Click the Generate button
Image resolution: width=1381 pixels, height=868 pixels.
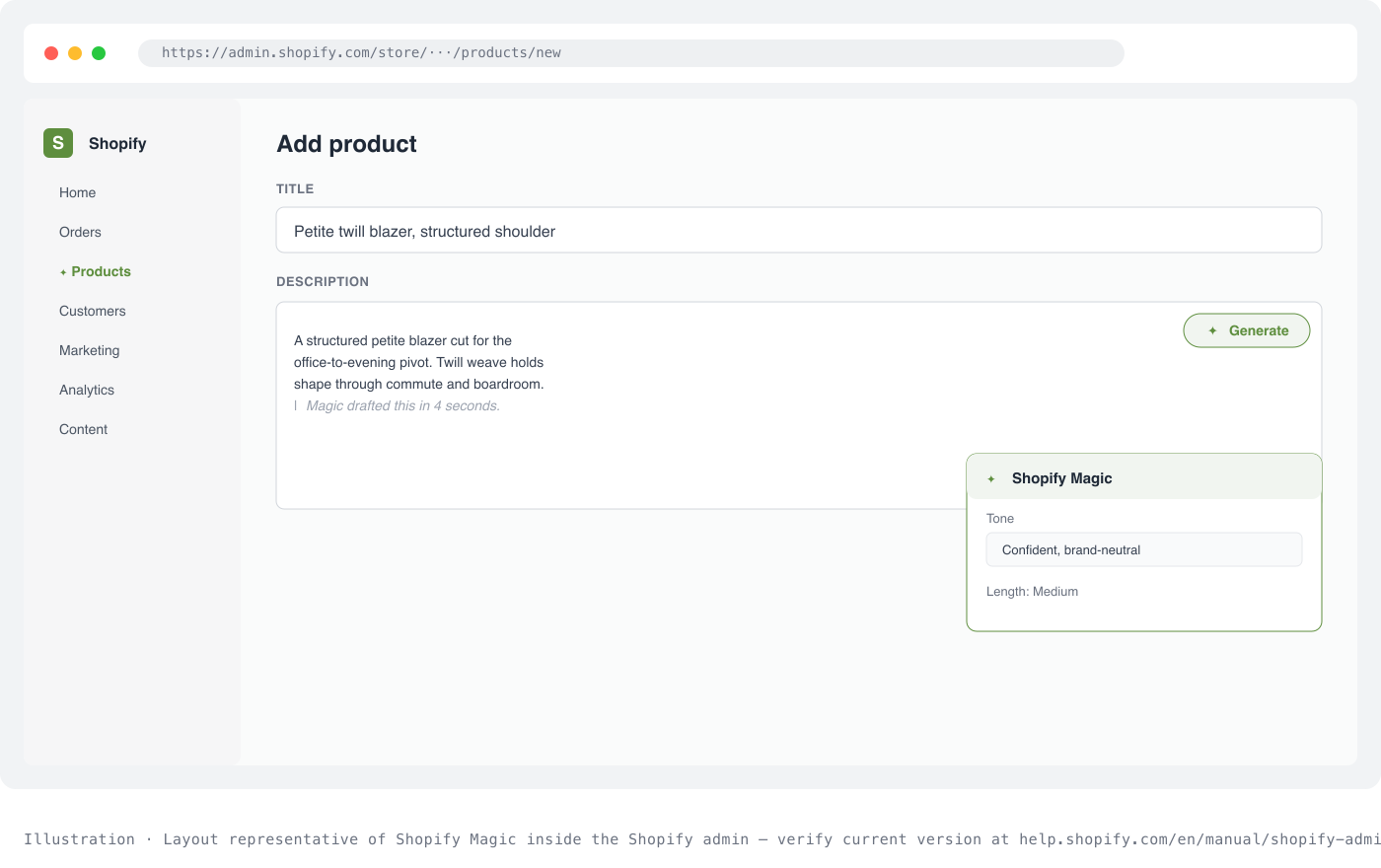point(1247,330)
